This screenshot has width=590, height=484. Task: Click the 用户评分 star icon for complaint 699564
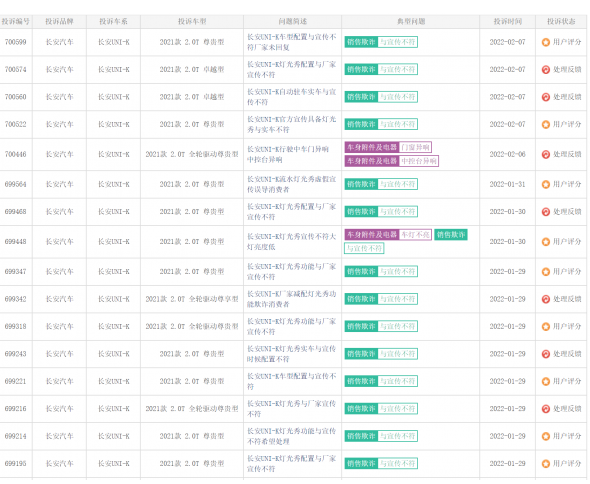pos(546,184)
